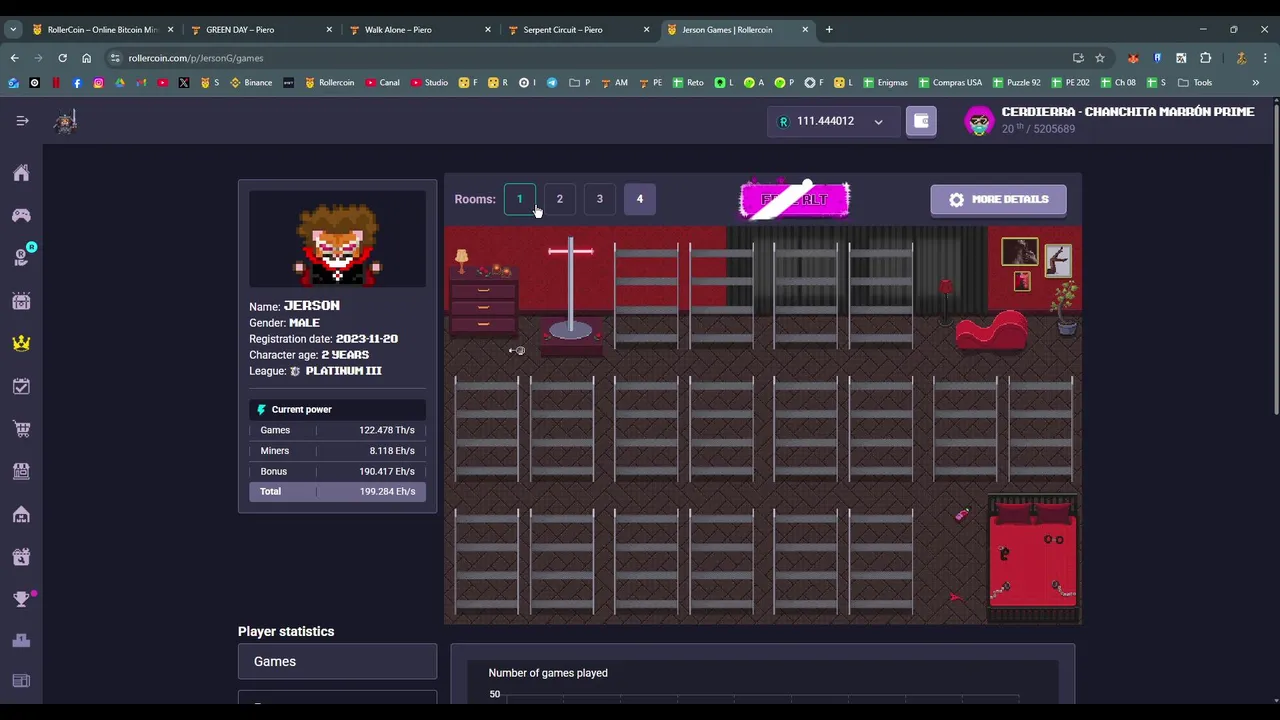Click the MORE DETAILS button
The image size is (1280, 720).
[998, 199]
